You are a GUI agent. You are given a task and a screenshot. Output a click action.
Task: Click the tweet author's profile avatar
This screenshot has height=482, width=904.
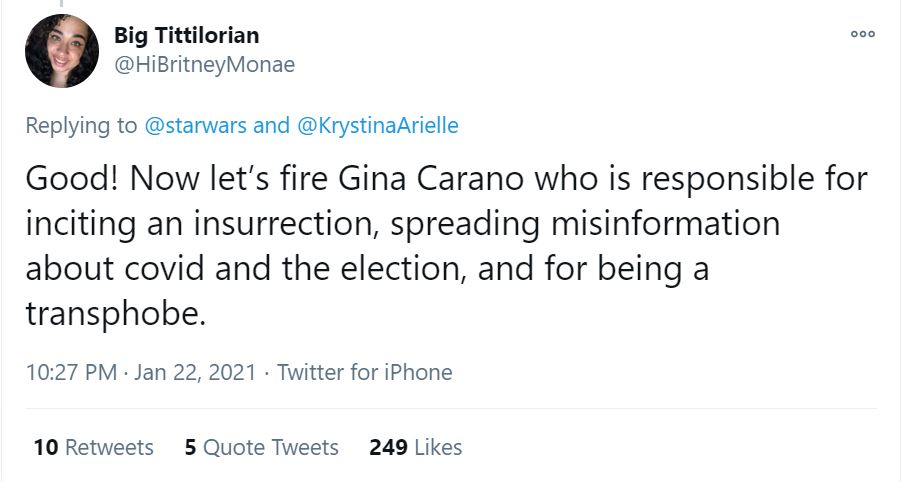point(62,51)
